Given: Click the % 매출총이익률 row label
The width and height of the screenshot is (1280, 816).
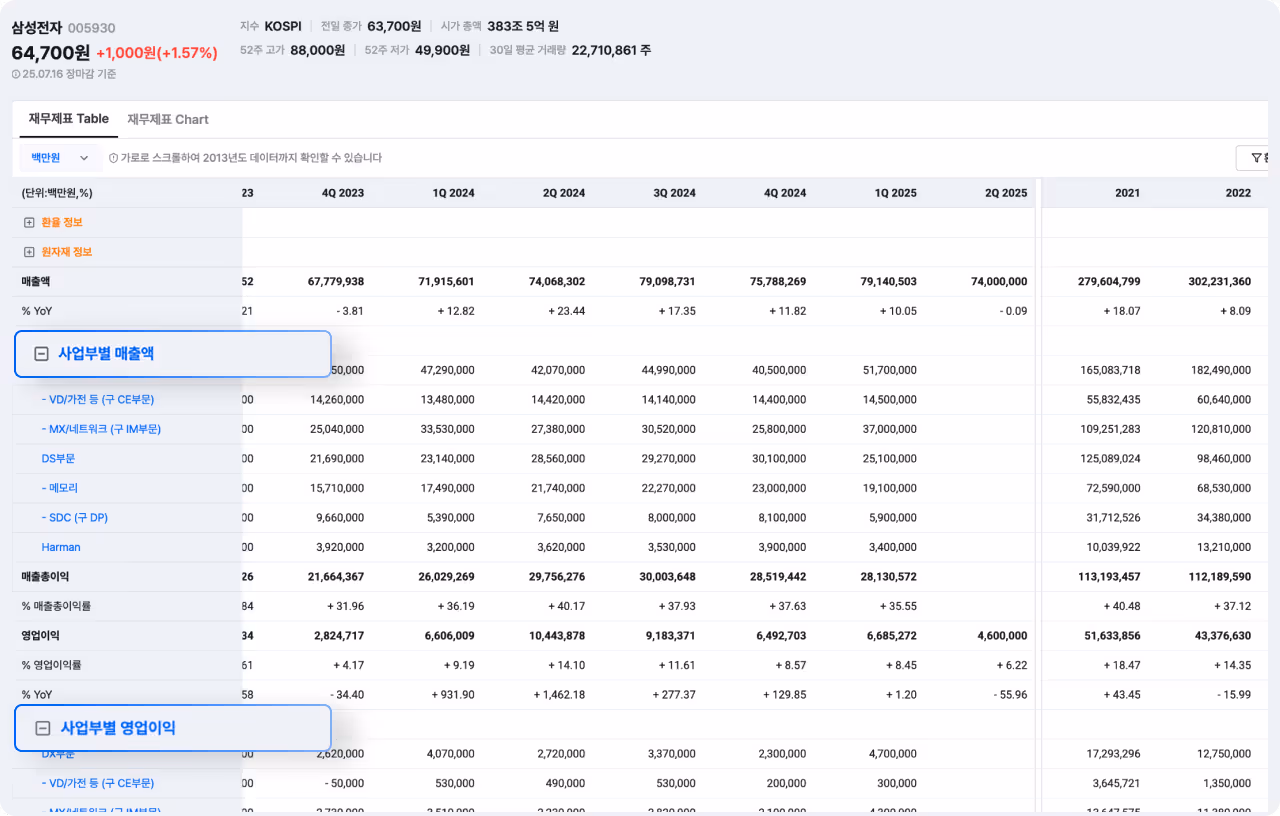Looking at the screenshot, I should 56,606.
